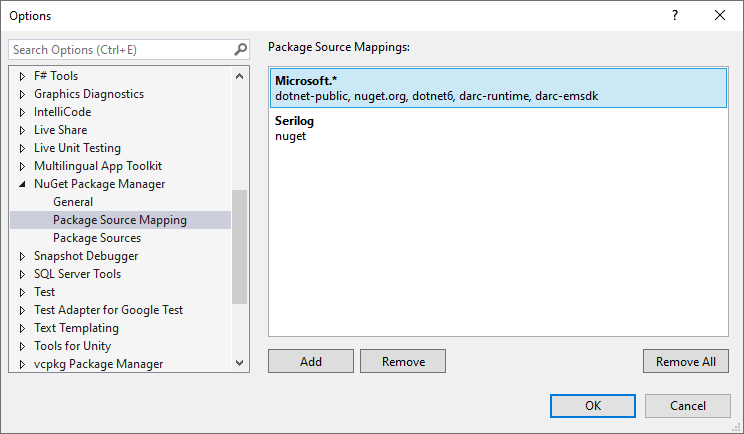
Task: Click the "nuget" source under Serilog
Action: [290, 137]
